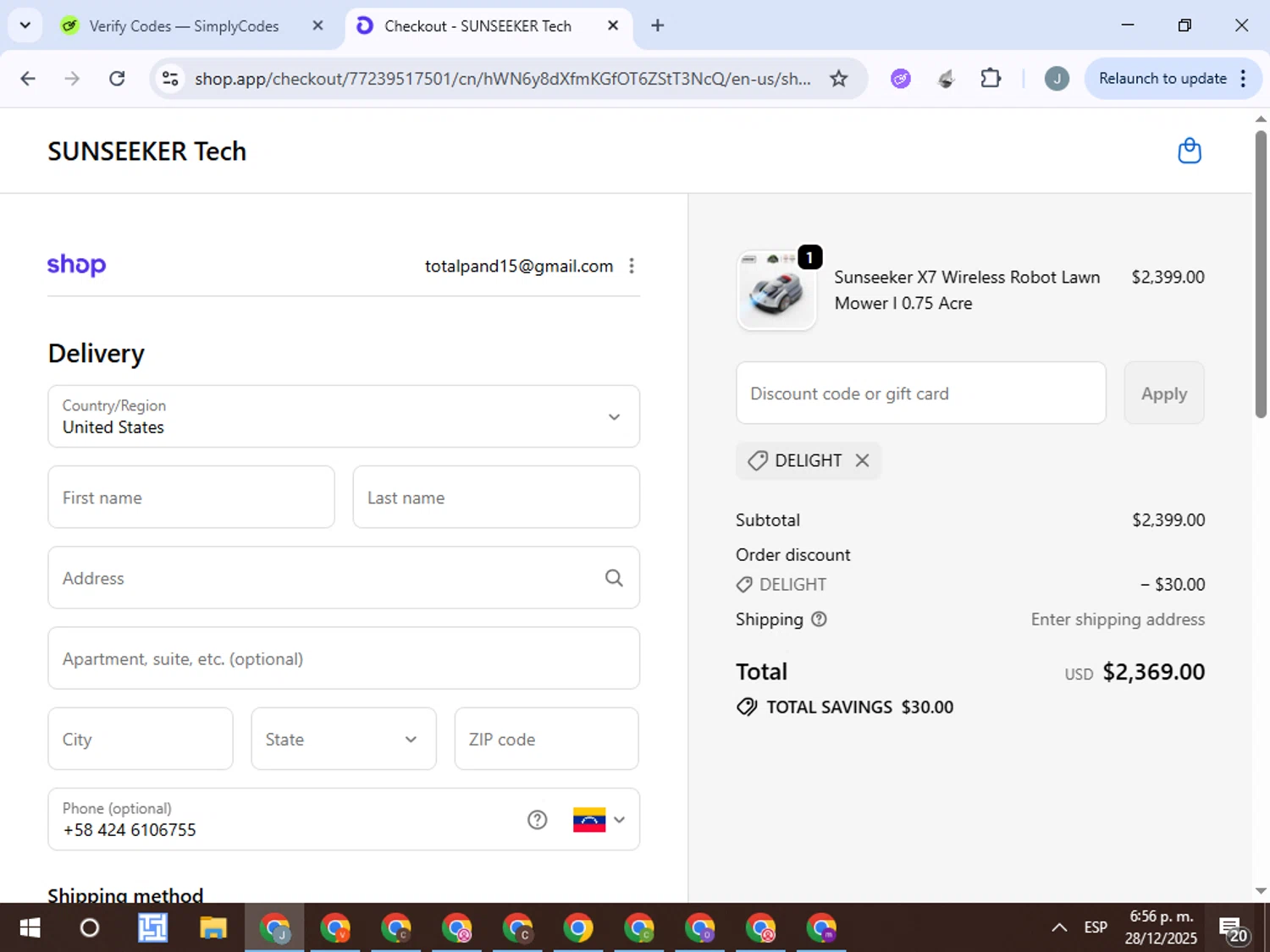Click the Sunseeker X7 Wireless Robot Lawn Mower title

click(967, 290)
